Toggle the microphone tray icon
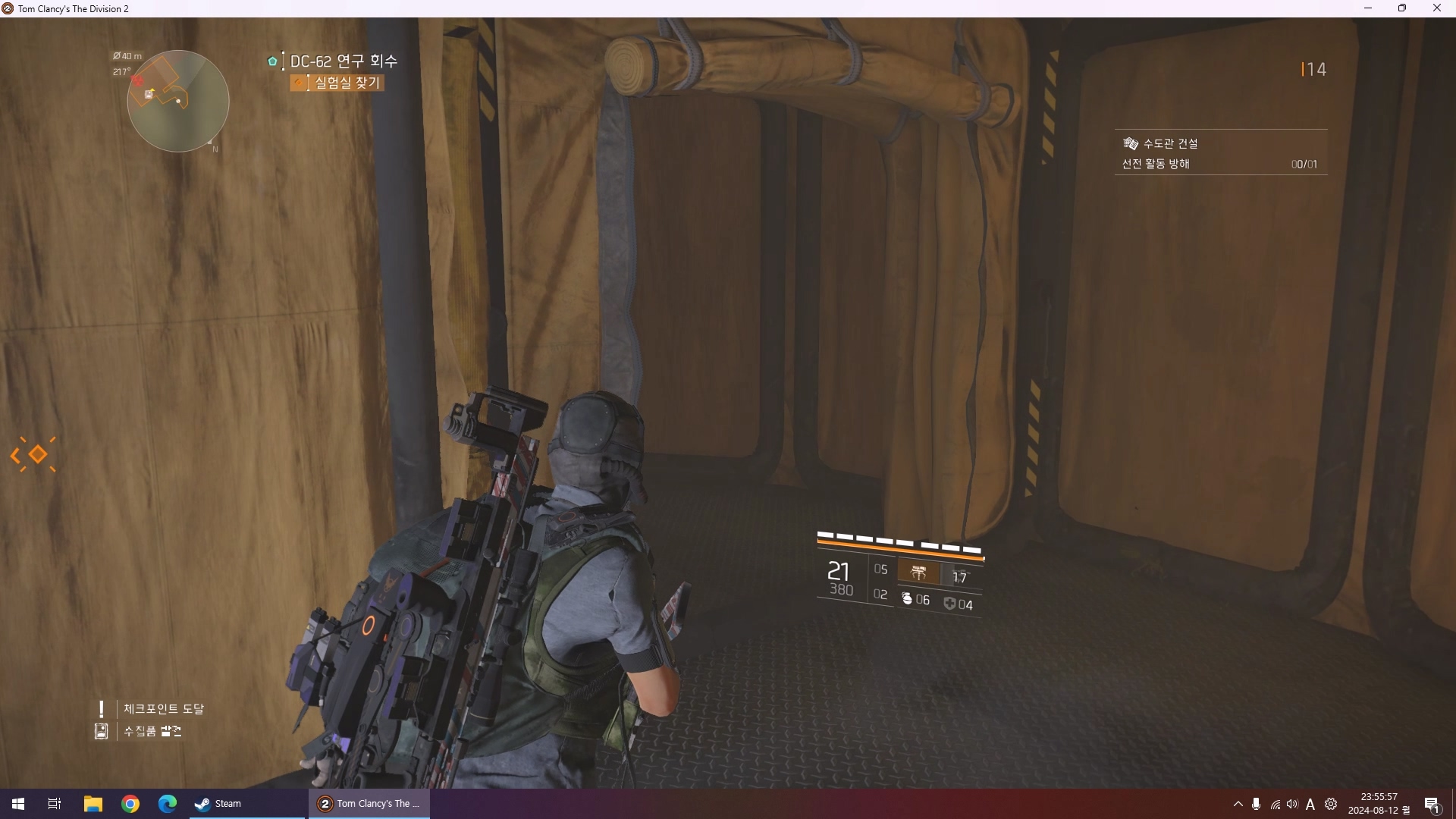The height and width of the screenshot is (819, 1456). tap(1257, 803)
